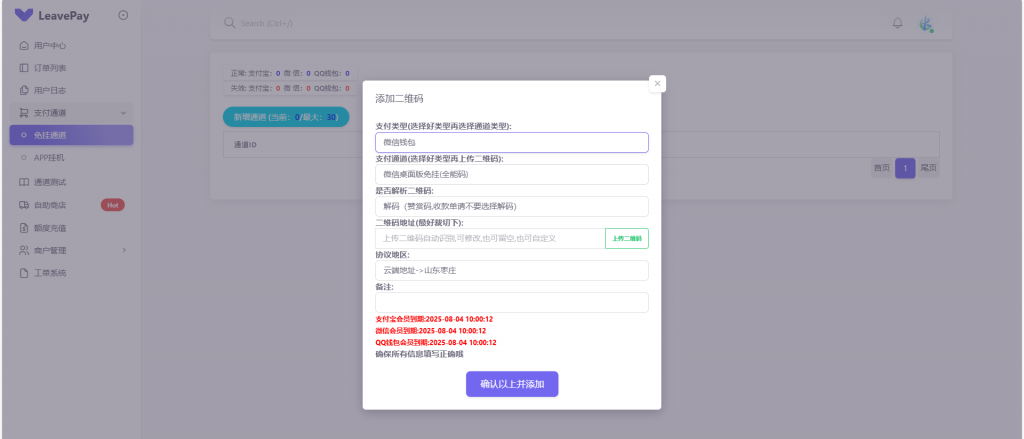Click 确保所有信息填写正确哦 text
1024x439 pixels.
click(x=419, y=355)
